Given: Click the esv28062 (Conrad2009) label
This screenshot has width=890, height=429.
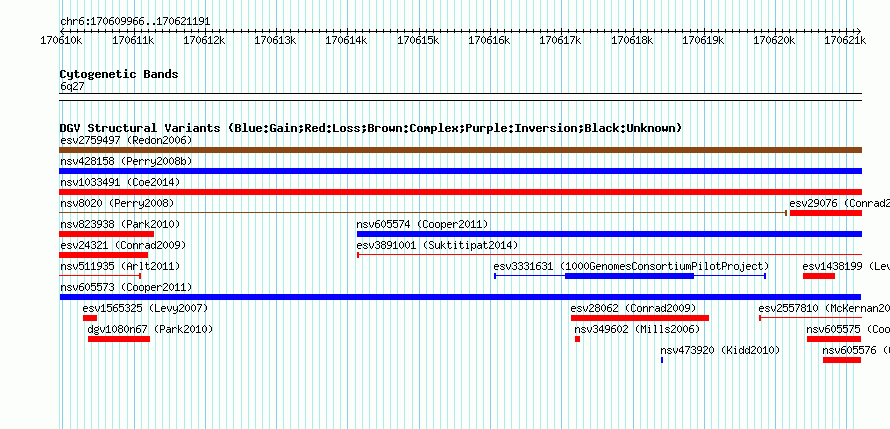Looking at the screenshot, I should coord(633,308).
